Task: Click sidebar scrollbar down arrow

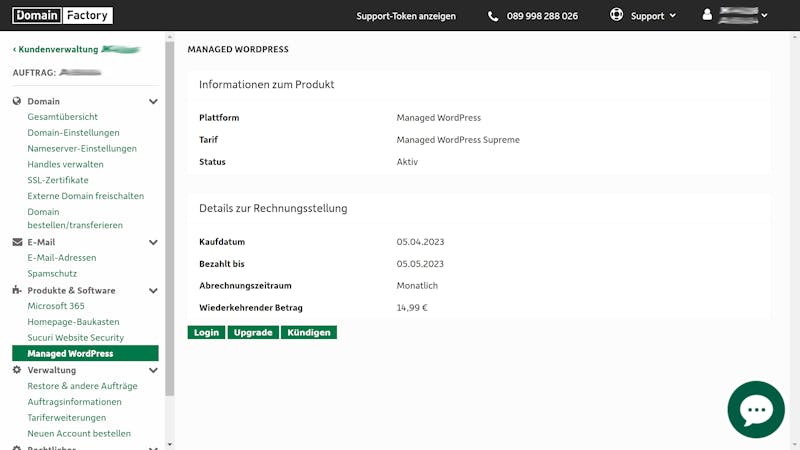Action: 170,445
